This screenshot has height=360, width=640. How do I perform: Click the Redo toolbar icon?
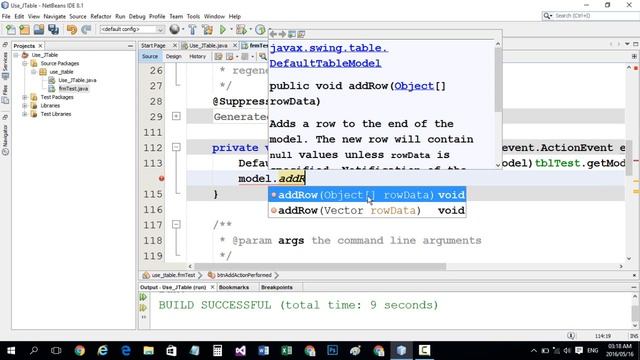[86, 29]
